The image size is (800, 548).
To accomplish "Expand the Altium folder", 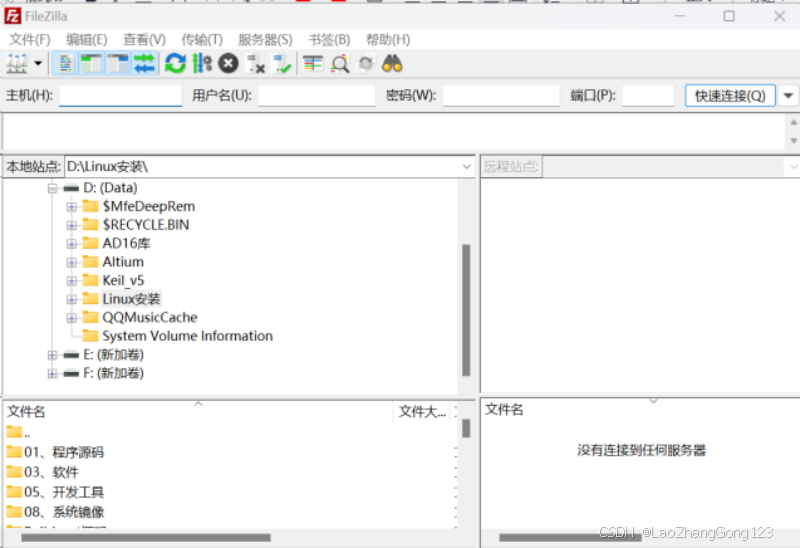I will tap(71, 262).
